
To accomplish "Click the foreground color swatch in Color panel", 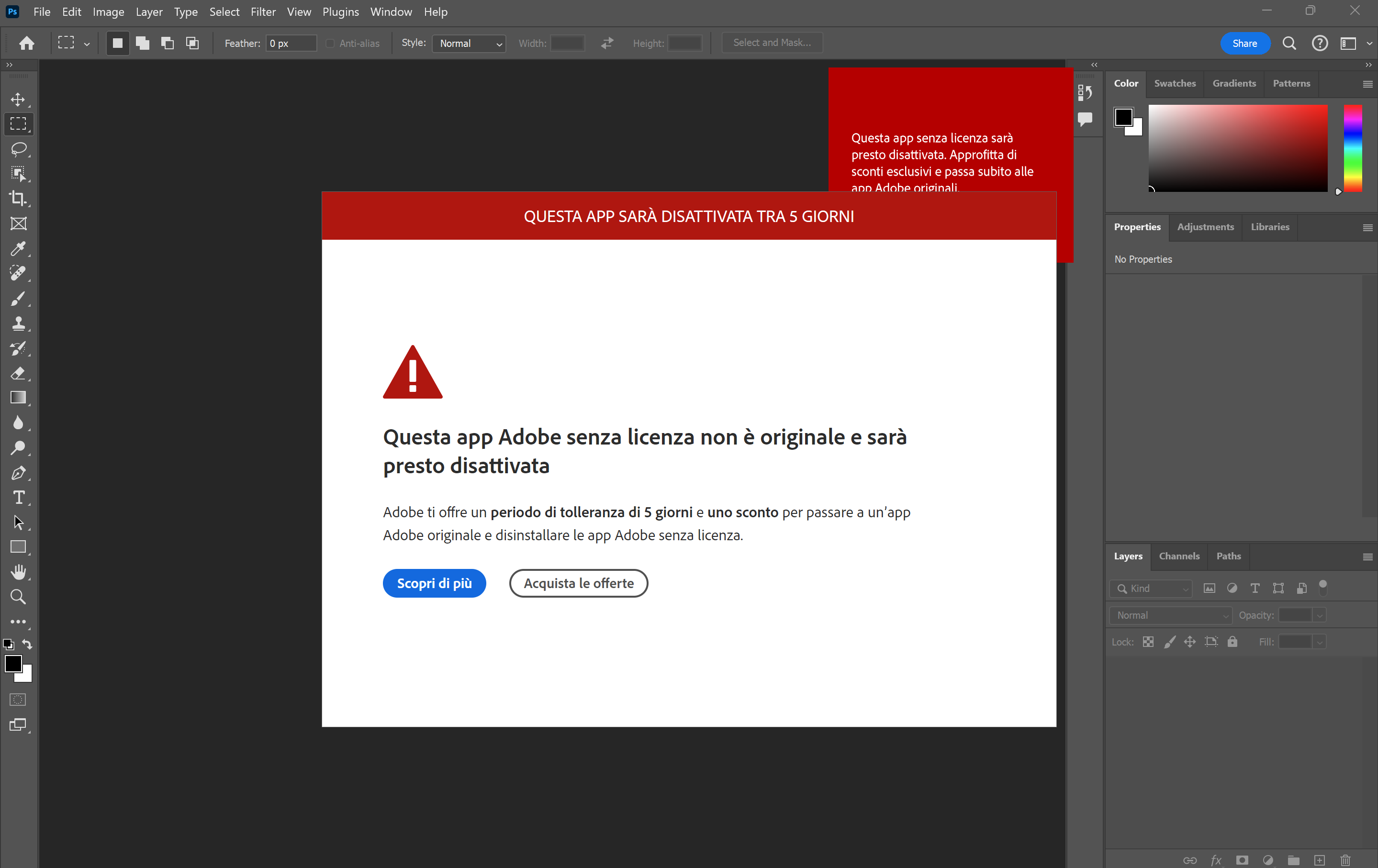I will (1123, 117).
